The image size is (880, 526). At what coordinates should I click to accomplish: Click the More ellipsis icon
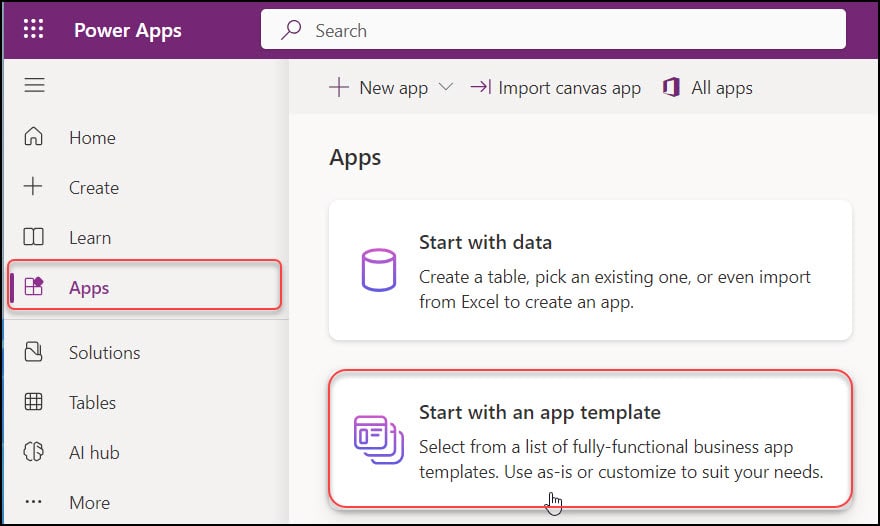34,502
